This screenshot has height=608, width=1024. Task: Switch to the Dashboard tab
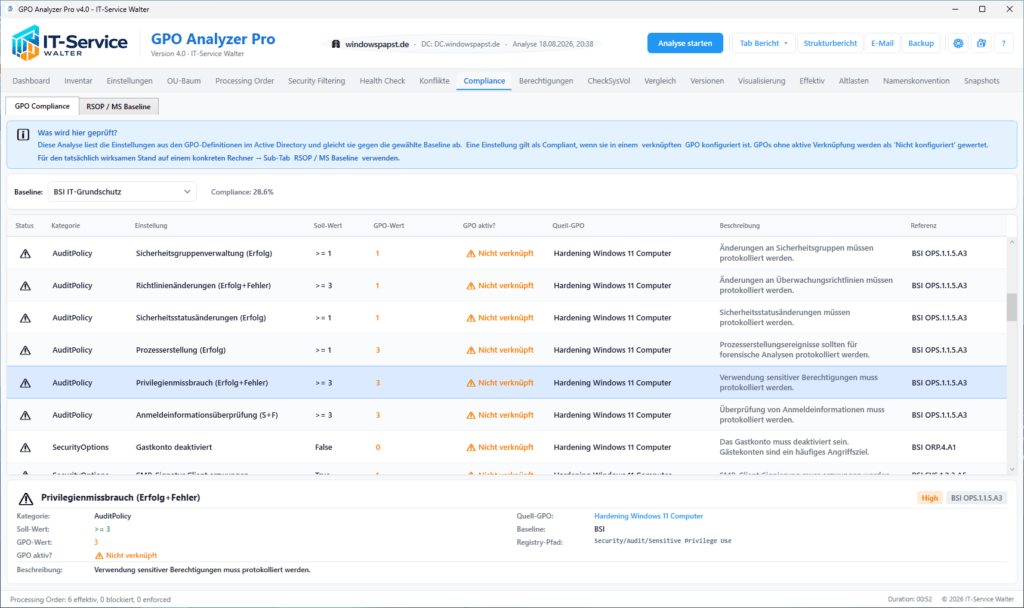[x=31, y=81]
